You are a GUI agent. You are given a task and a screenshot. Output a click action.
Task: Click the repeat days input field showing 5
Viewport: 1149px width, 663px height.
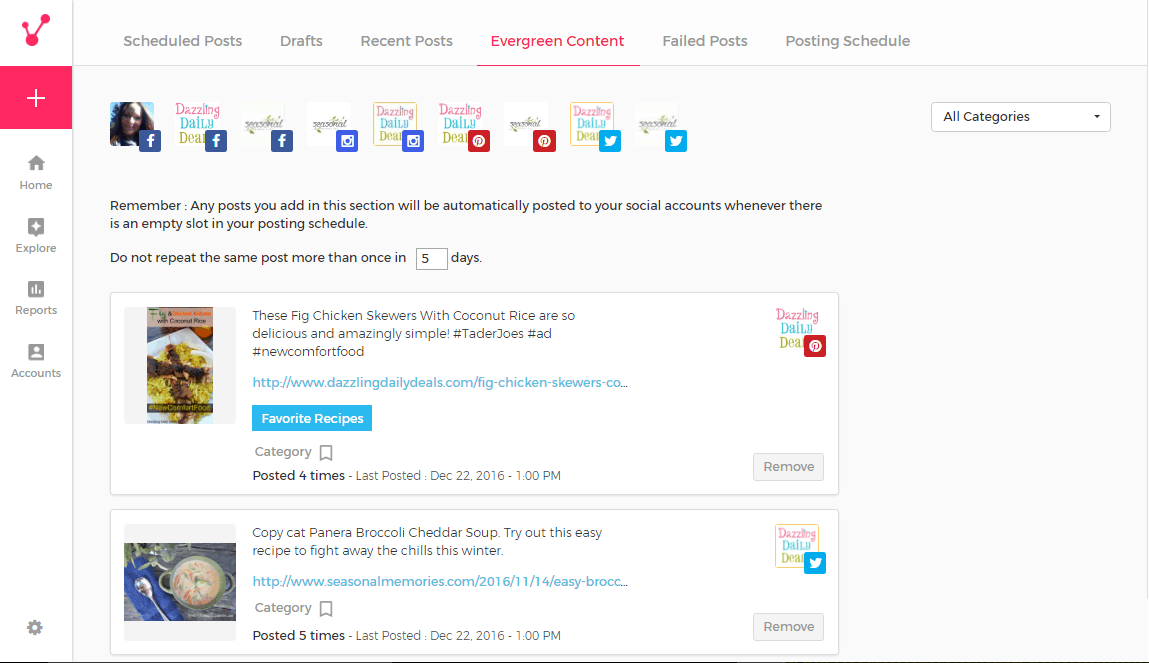point(431,258)
